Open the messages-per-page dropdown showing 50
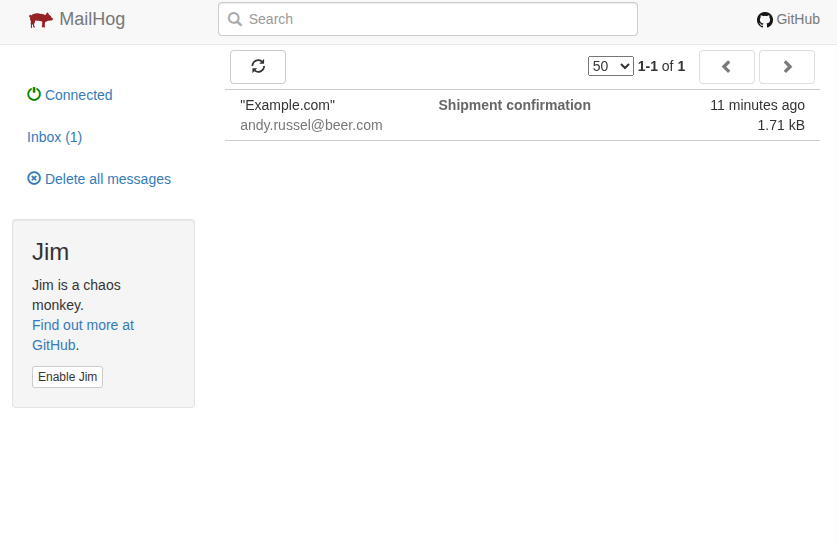The width and height of the screenshot is (837, 543). pyautogui.click(x=611, y=66)
